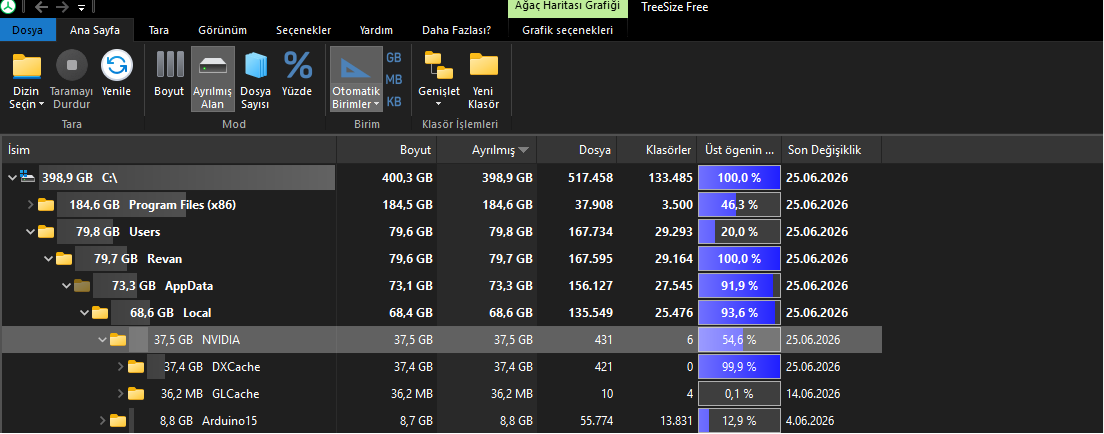Select the Ana Sayfa ribbon tab
This screenshot has width=1104, height=434.
pos(94,30)
